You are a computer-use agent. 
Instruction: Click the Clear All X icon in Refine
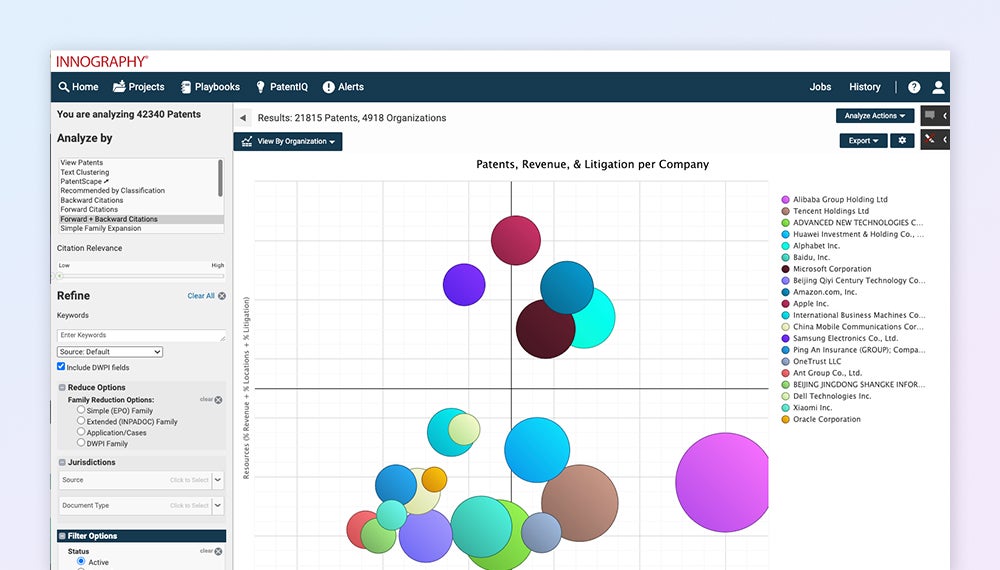point(222,296)
